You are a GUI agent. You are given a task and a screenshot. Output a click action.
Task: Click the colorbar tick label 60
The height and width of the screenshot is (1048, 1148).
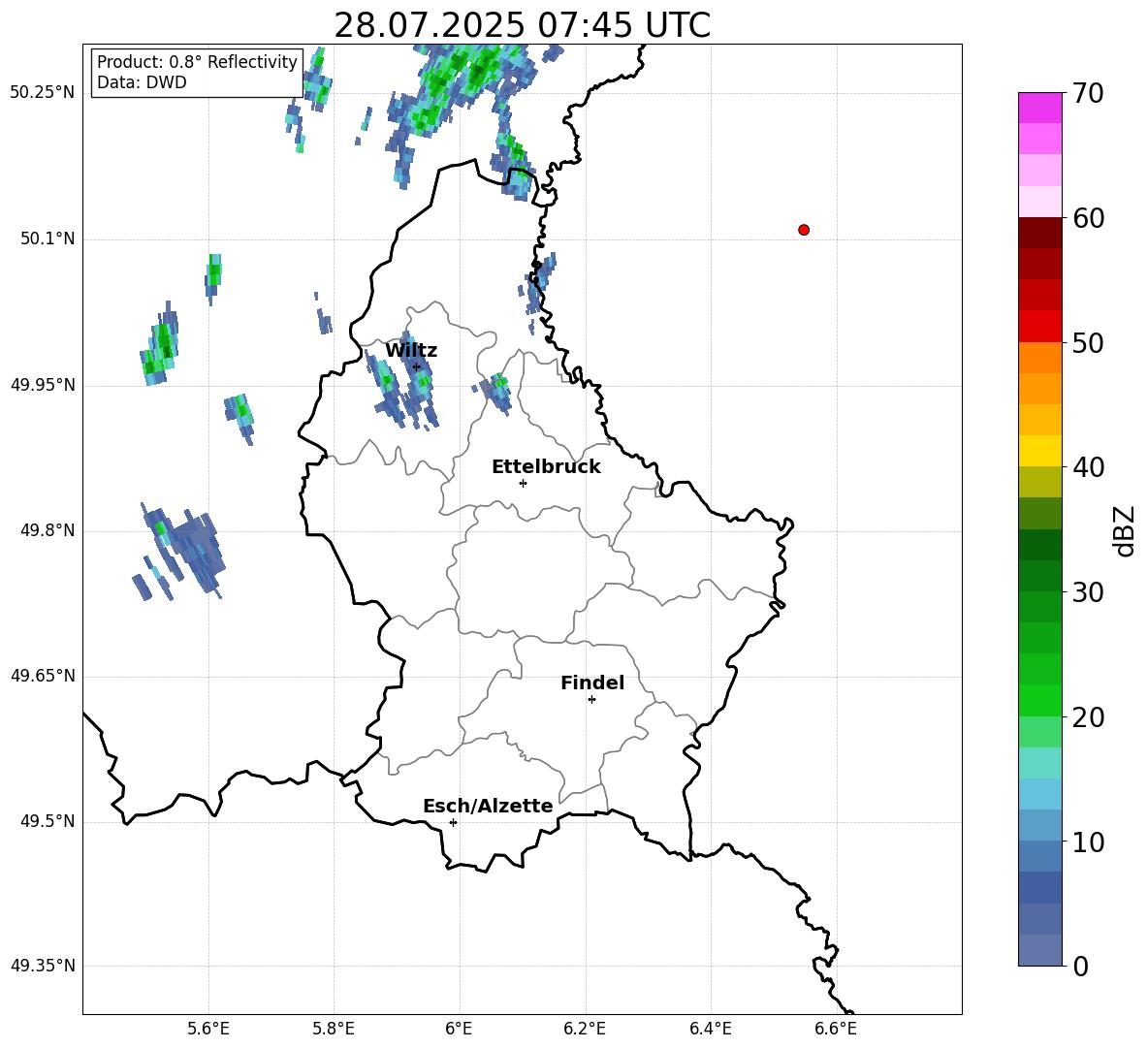(1088, 218)
